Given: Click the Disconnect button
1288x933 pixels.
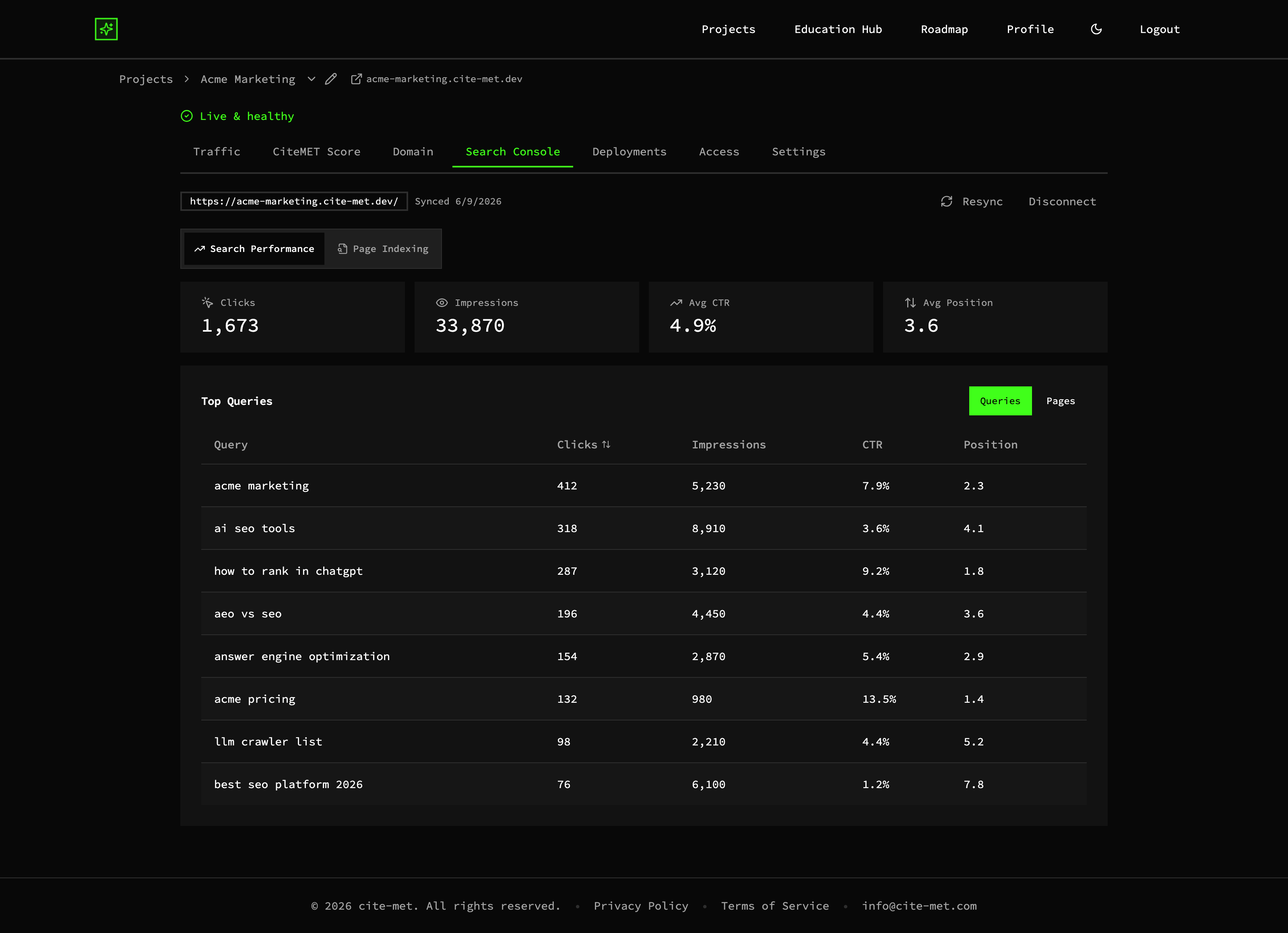Looking at the screenshot, I should [1062, 202].
